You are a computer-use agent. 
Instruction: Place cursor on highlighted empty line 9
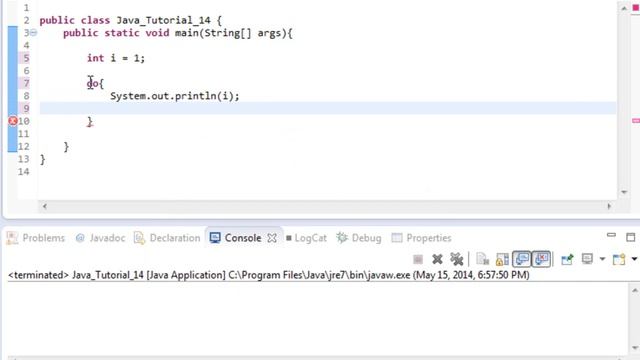click(x=328, y=109)
